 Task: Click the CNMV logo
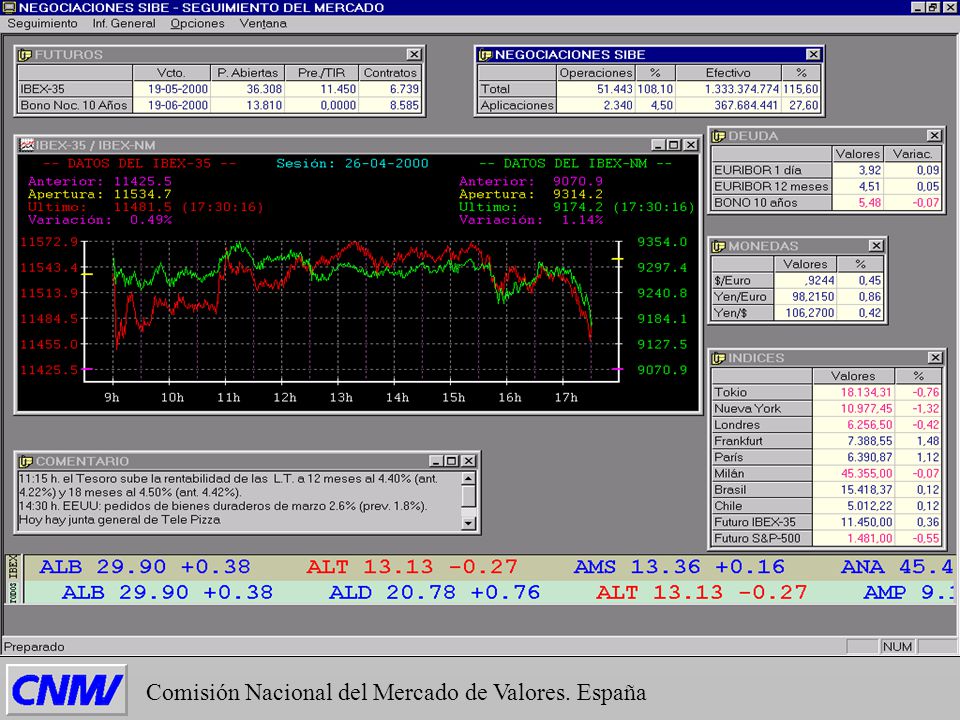click(67, 690)
